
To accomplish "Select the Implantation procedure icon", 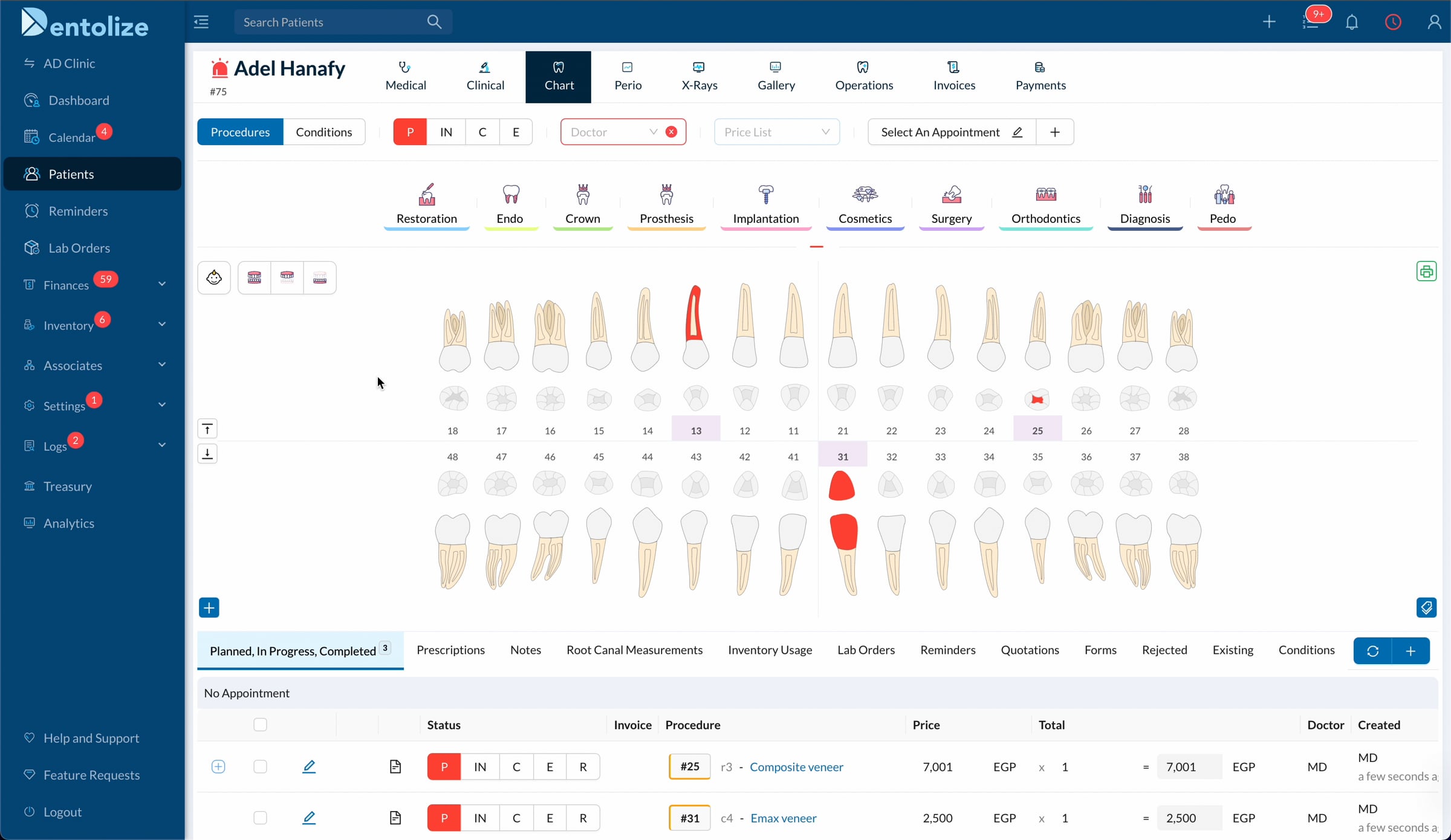I will click(x=765, y=195).
